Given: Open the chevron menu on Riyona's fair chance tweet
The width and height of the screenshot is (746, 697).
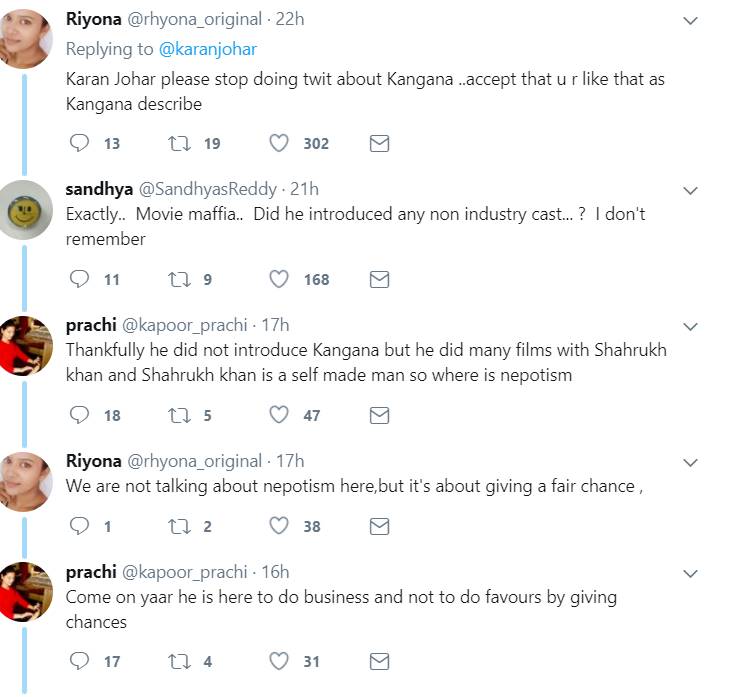Looking at the screenshot, I should (x=690, y=463).
